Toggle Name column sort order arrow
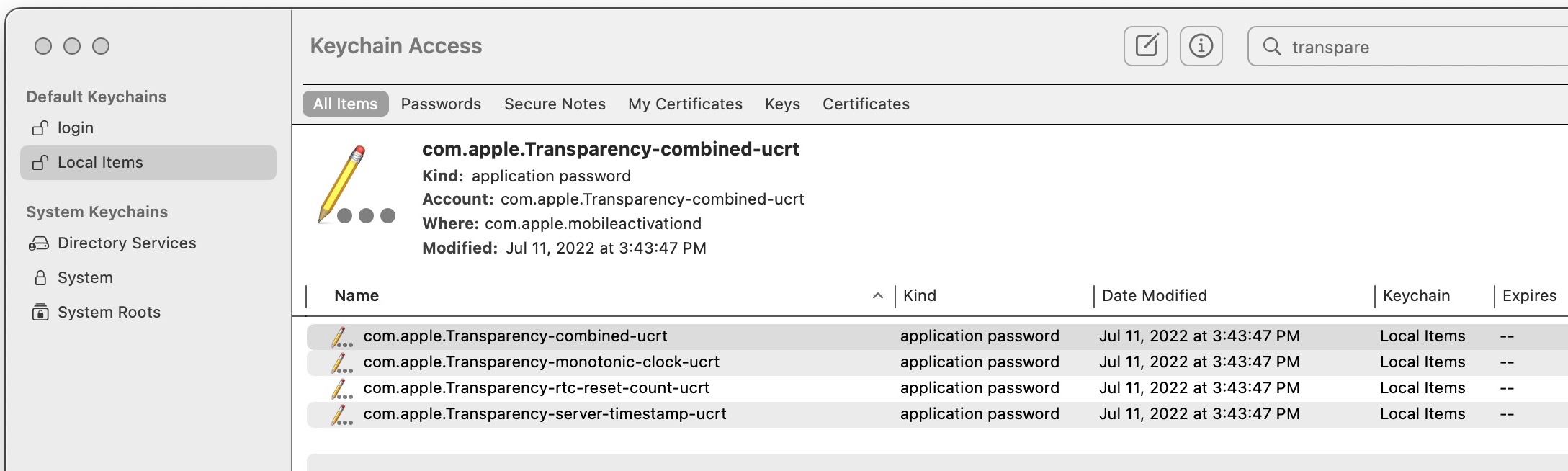 click(877, 296)
